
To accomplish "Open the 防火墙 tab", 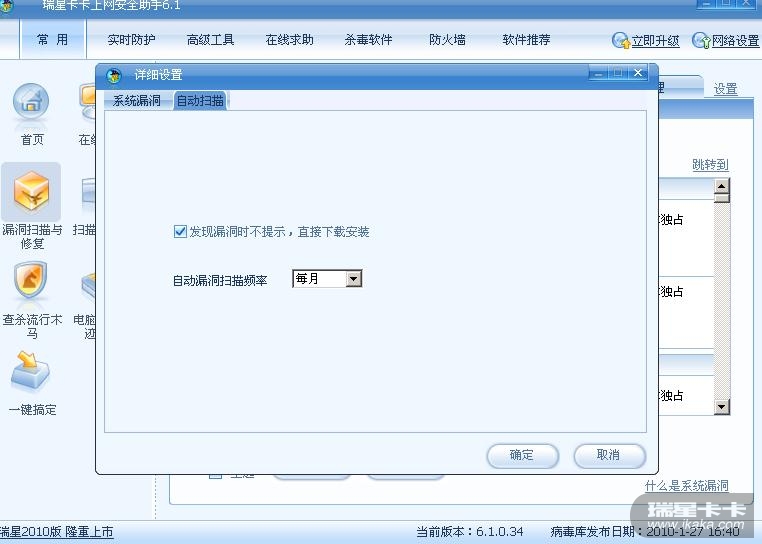I will coord(447,40).
